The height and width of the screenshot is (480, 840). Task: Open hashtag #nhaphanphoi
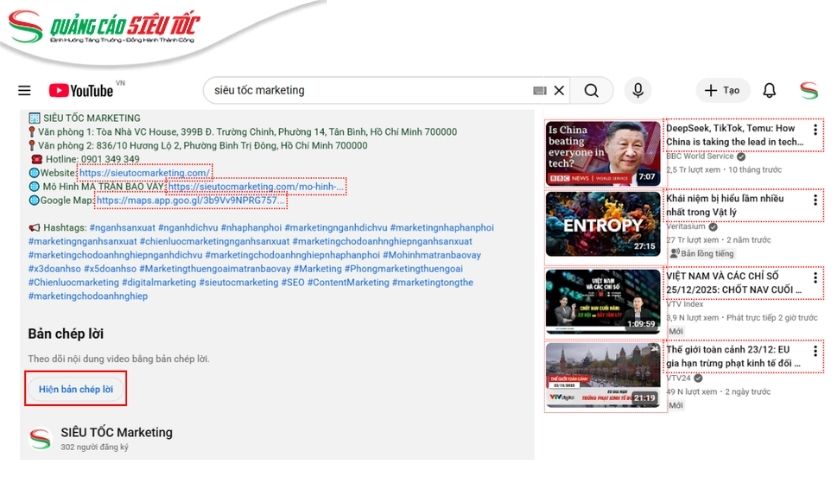(x=251, y=228)
